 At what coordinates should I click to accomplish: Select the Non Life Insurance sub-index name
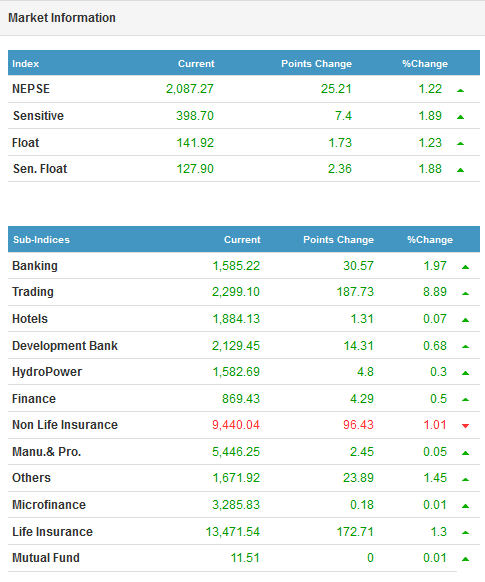65,425
